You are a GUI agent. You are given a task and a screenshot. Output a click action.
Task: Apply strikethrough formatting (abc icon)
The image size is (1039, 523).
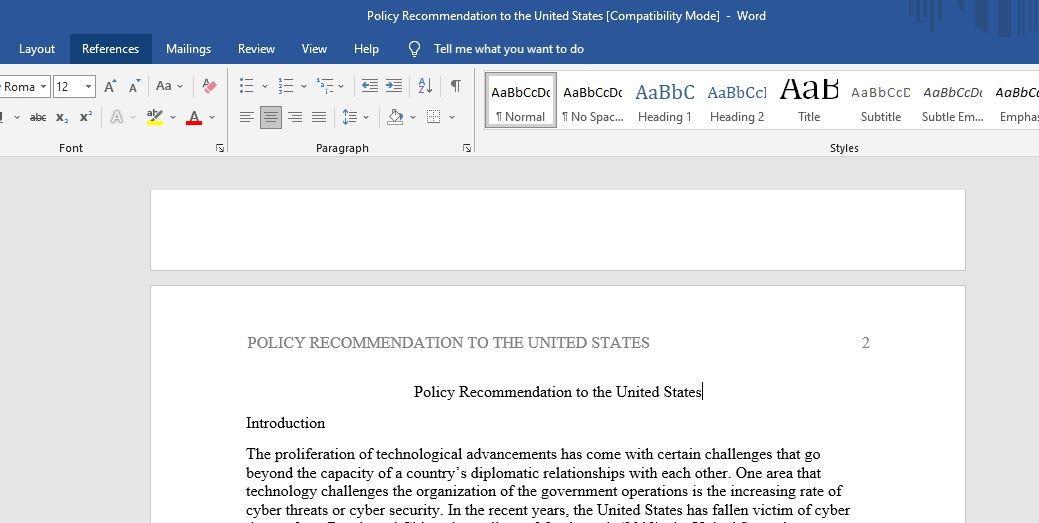click(38, 117)
